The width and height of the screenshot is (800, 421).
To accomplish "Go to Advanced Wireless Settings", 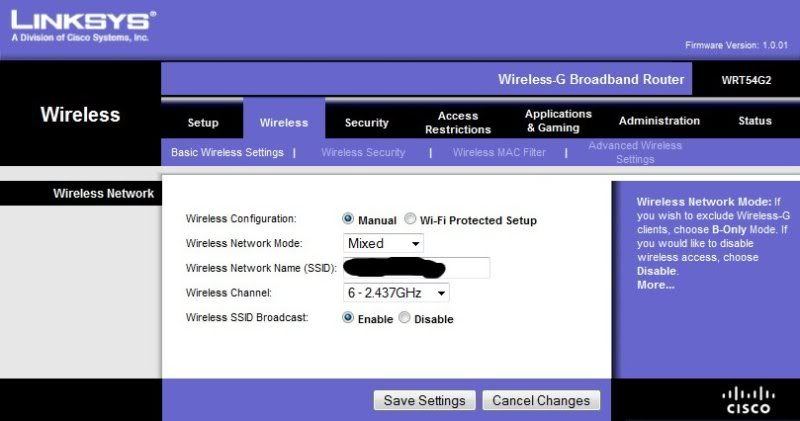I will 635,152.
